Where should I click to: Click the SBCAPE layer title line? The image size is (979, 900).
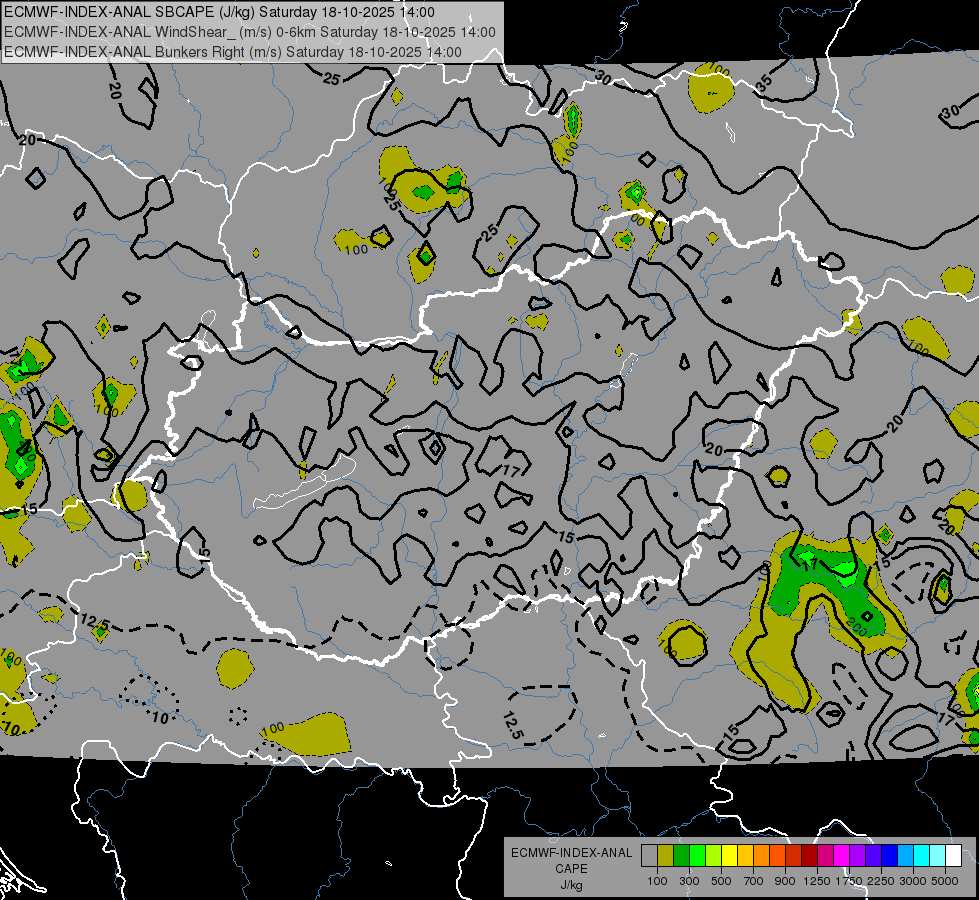[219, 12]
